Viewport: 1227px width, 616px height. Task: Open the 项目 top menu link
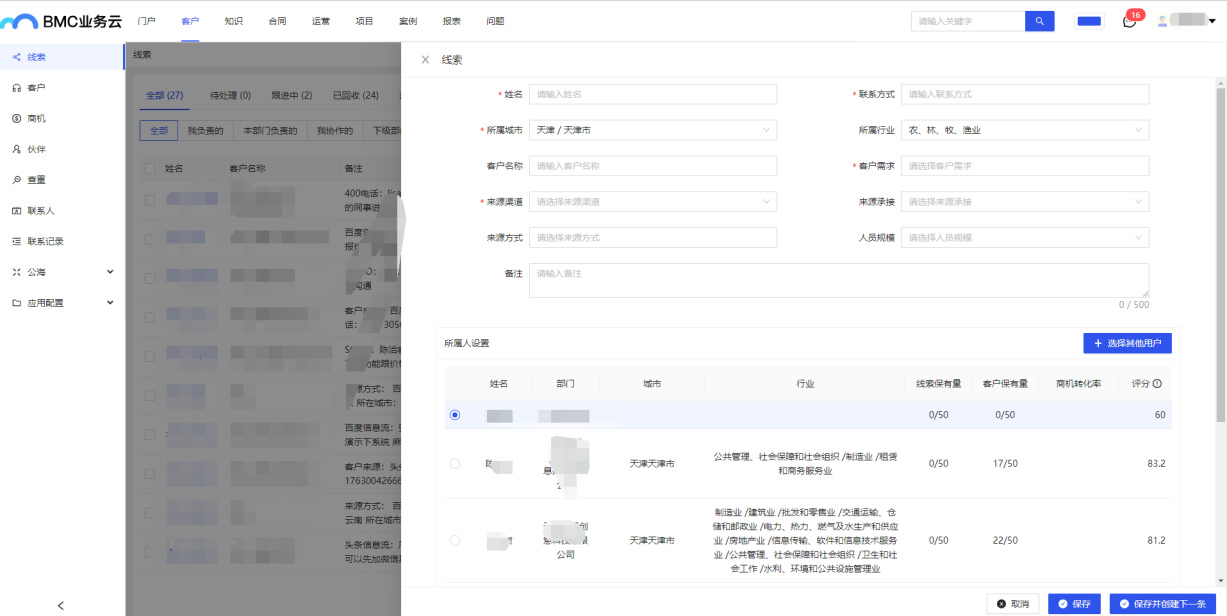click(364, 21)
